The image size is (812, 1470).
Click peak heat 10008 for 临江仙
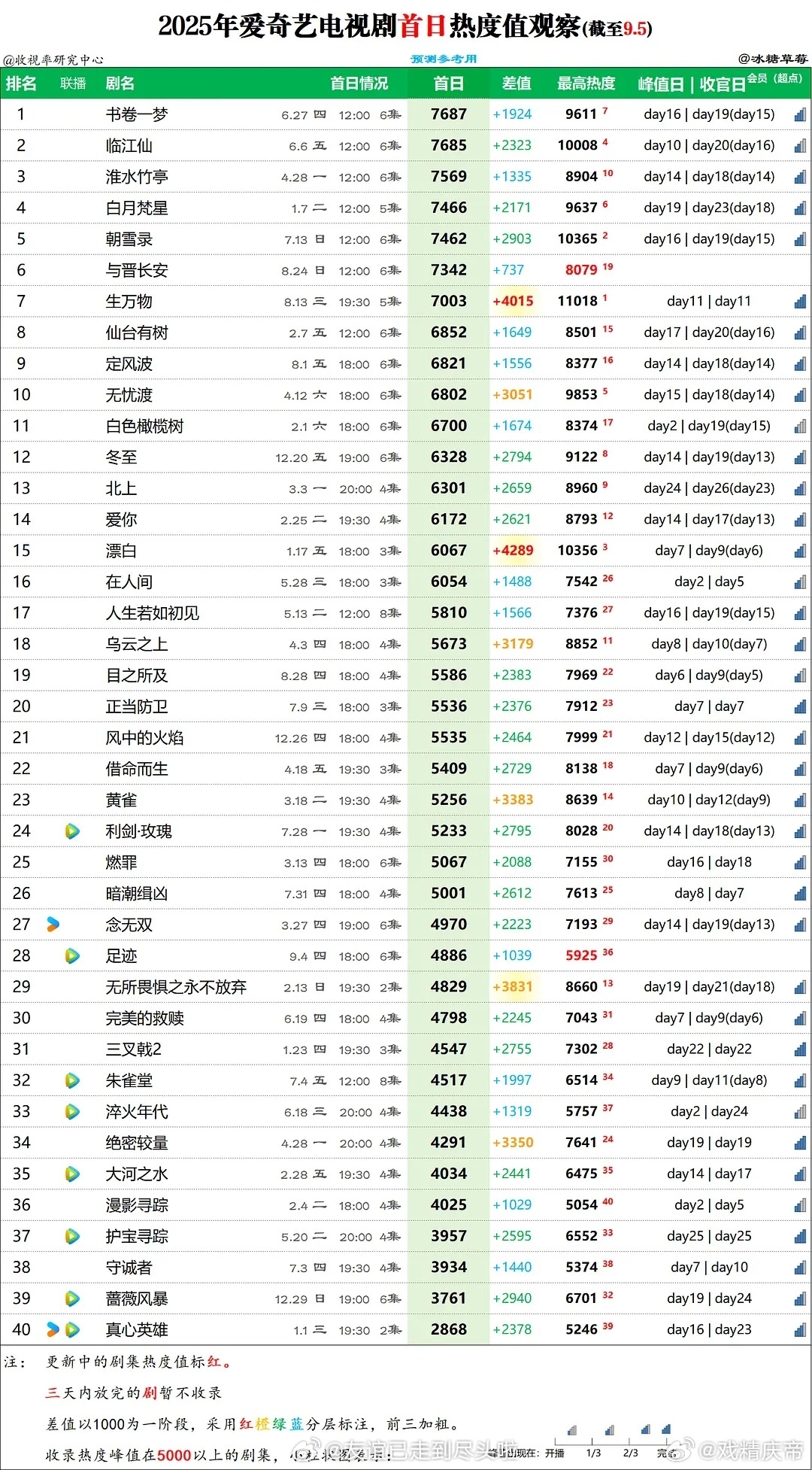pos(577,145)
